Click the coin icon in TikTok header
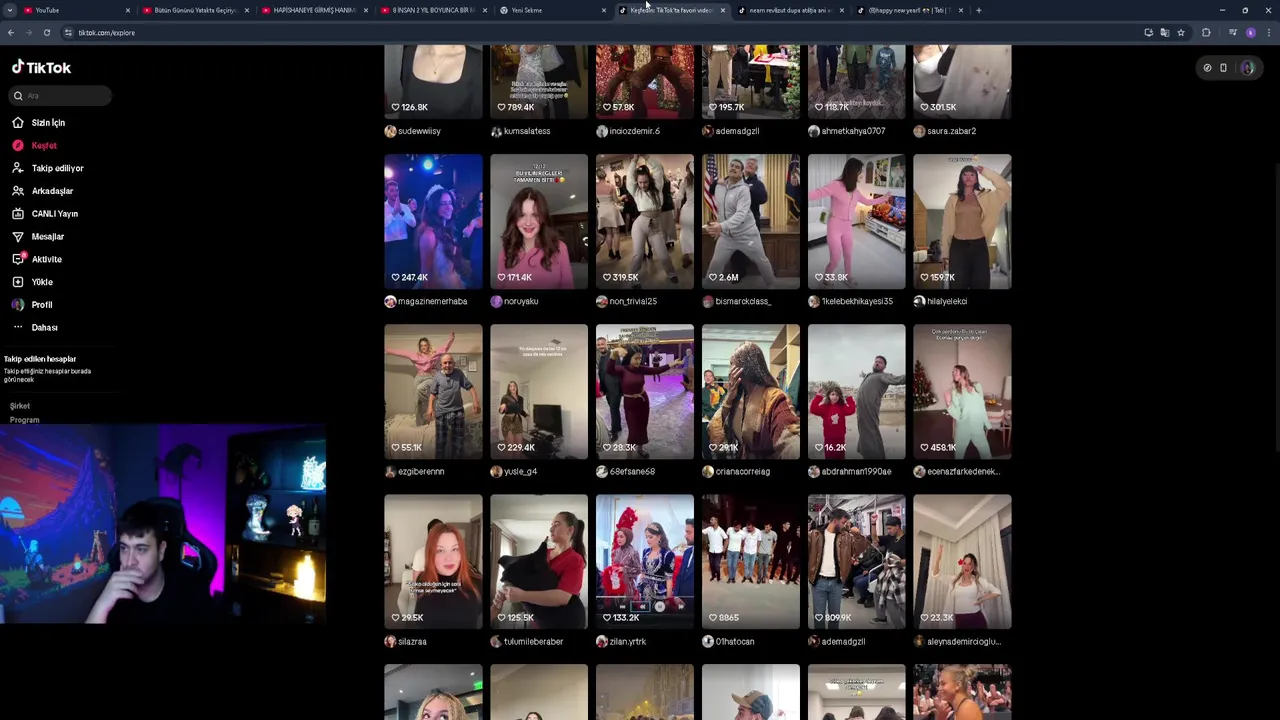 1207,68
